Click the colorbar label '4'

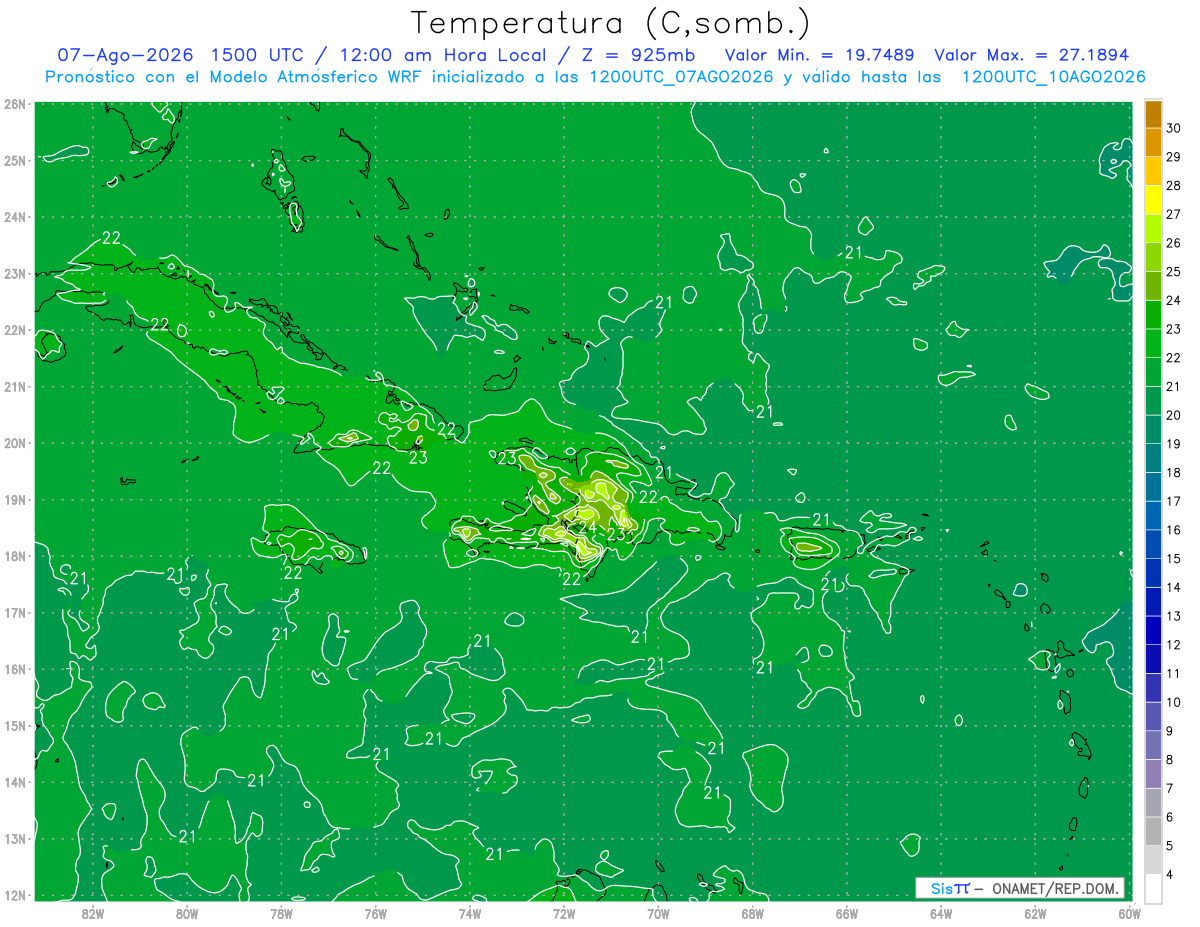click(x=1170, y=876)
